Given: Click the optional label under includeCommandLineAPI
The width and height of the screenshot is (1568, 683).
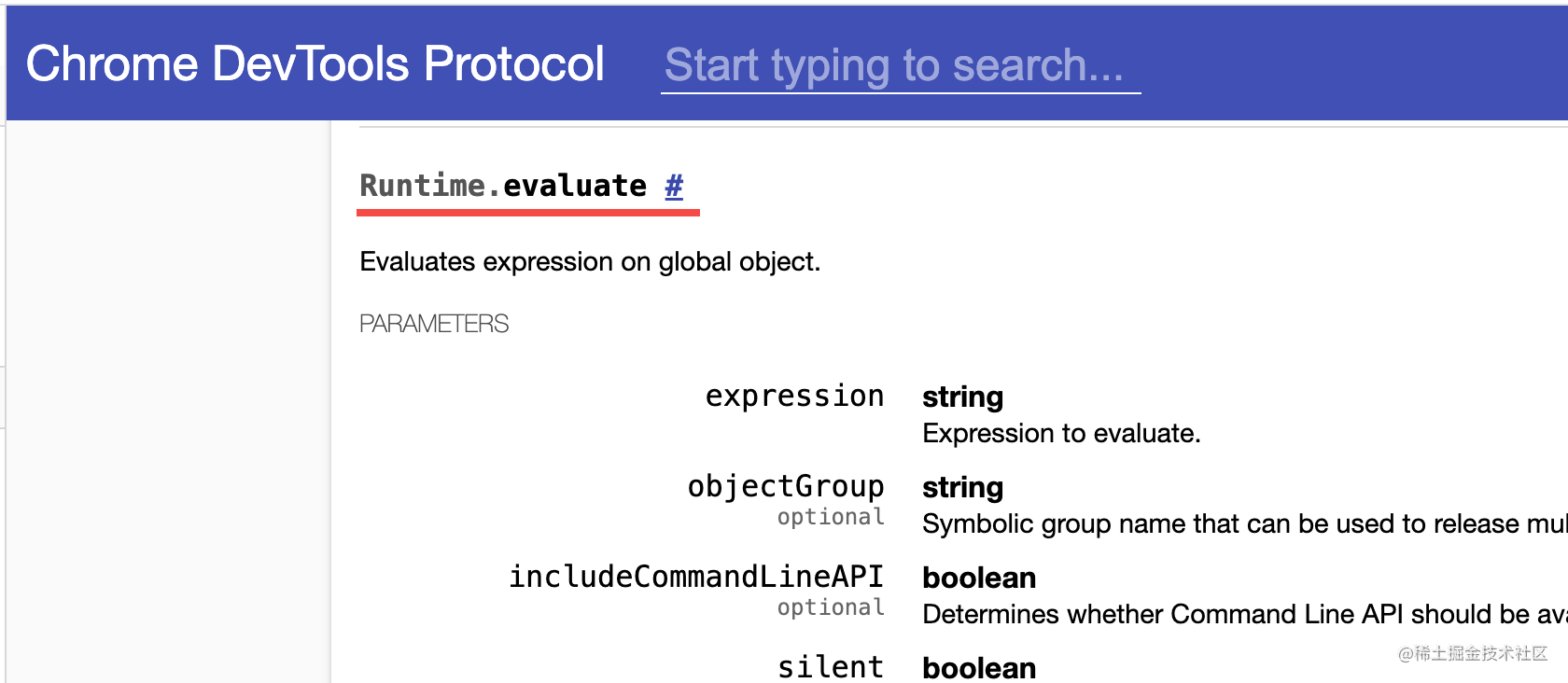Looking at the screenshot, I should click(x=831, y=607).
